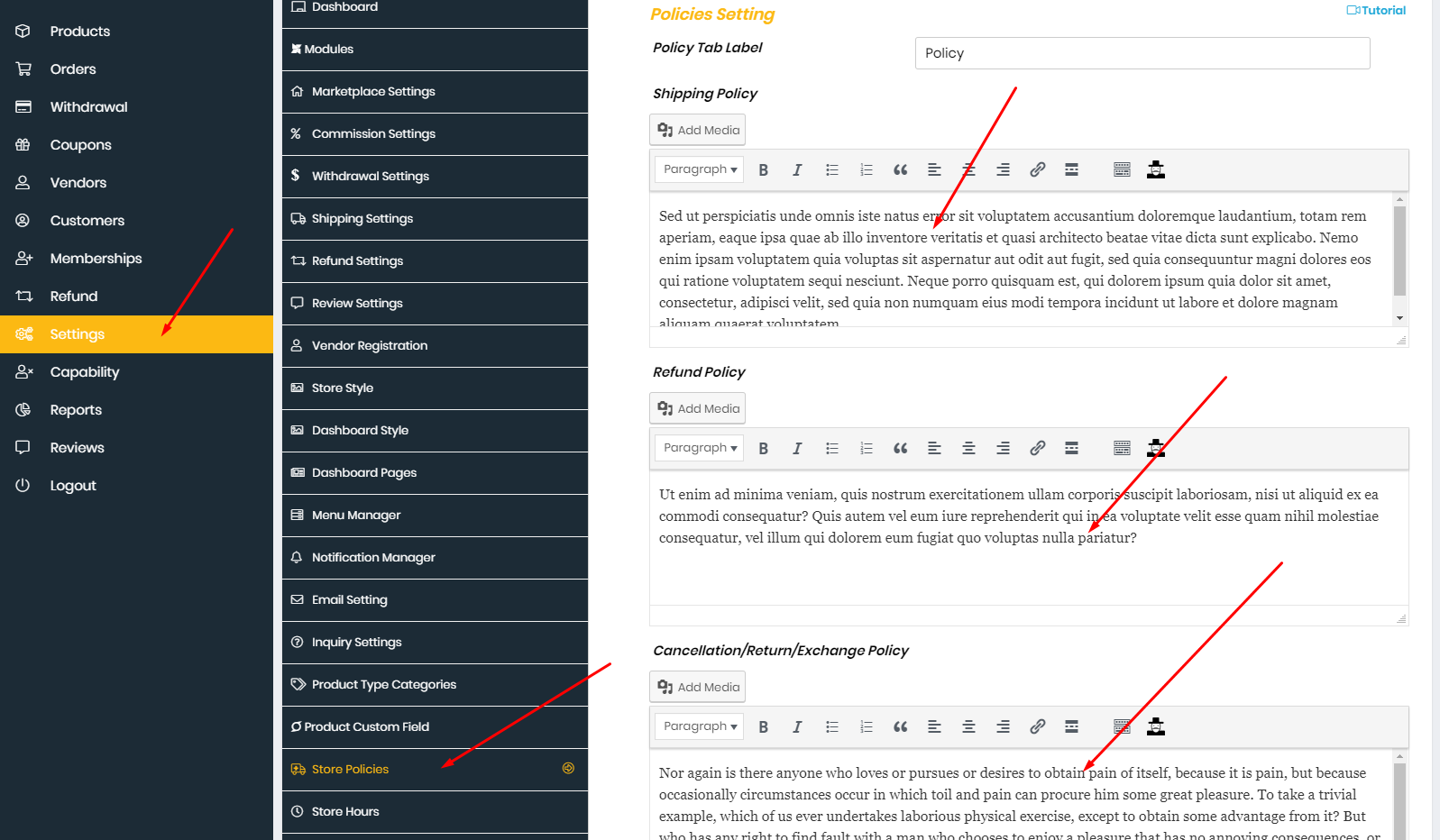
Task: Click Add Media under Shipping Policy
Action: point(697,130)
